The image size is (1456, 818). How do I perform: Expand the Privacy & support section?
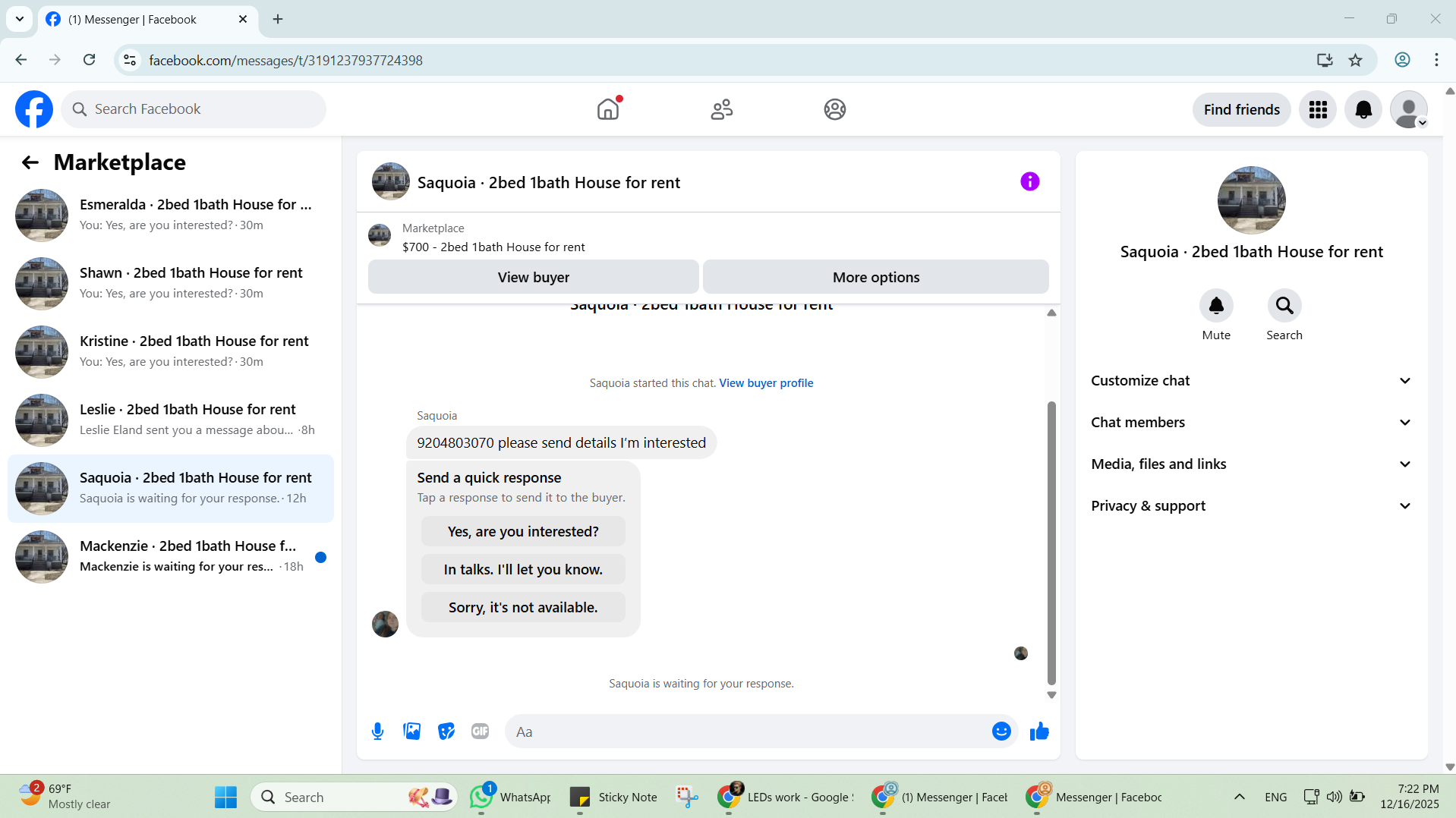(x=1251, y=506)
